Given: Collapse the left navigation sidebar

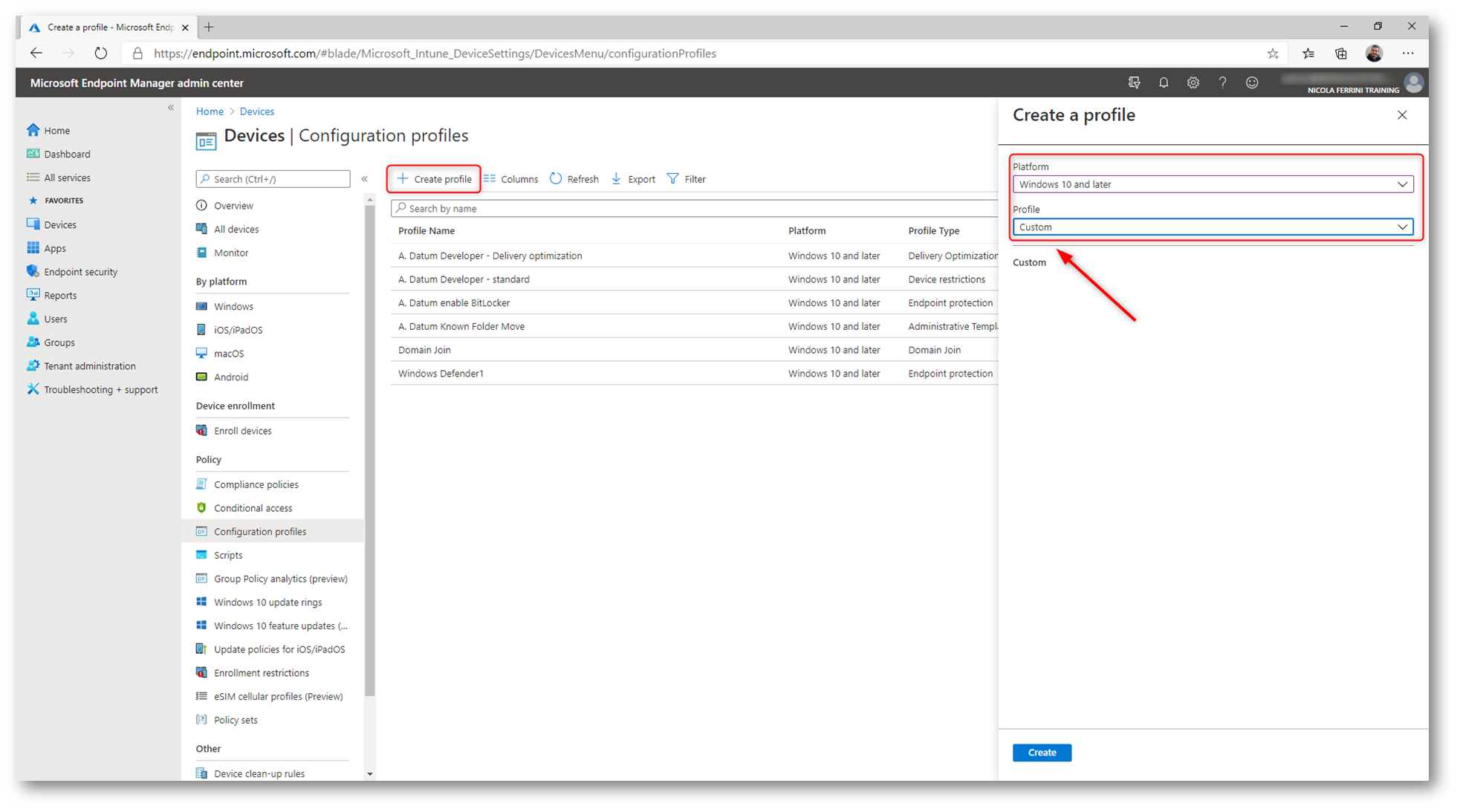Looking at the screenshot, I should pyautogui.click(x=171, y=108).
